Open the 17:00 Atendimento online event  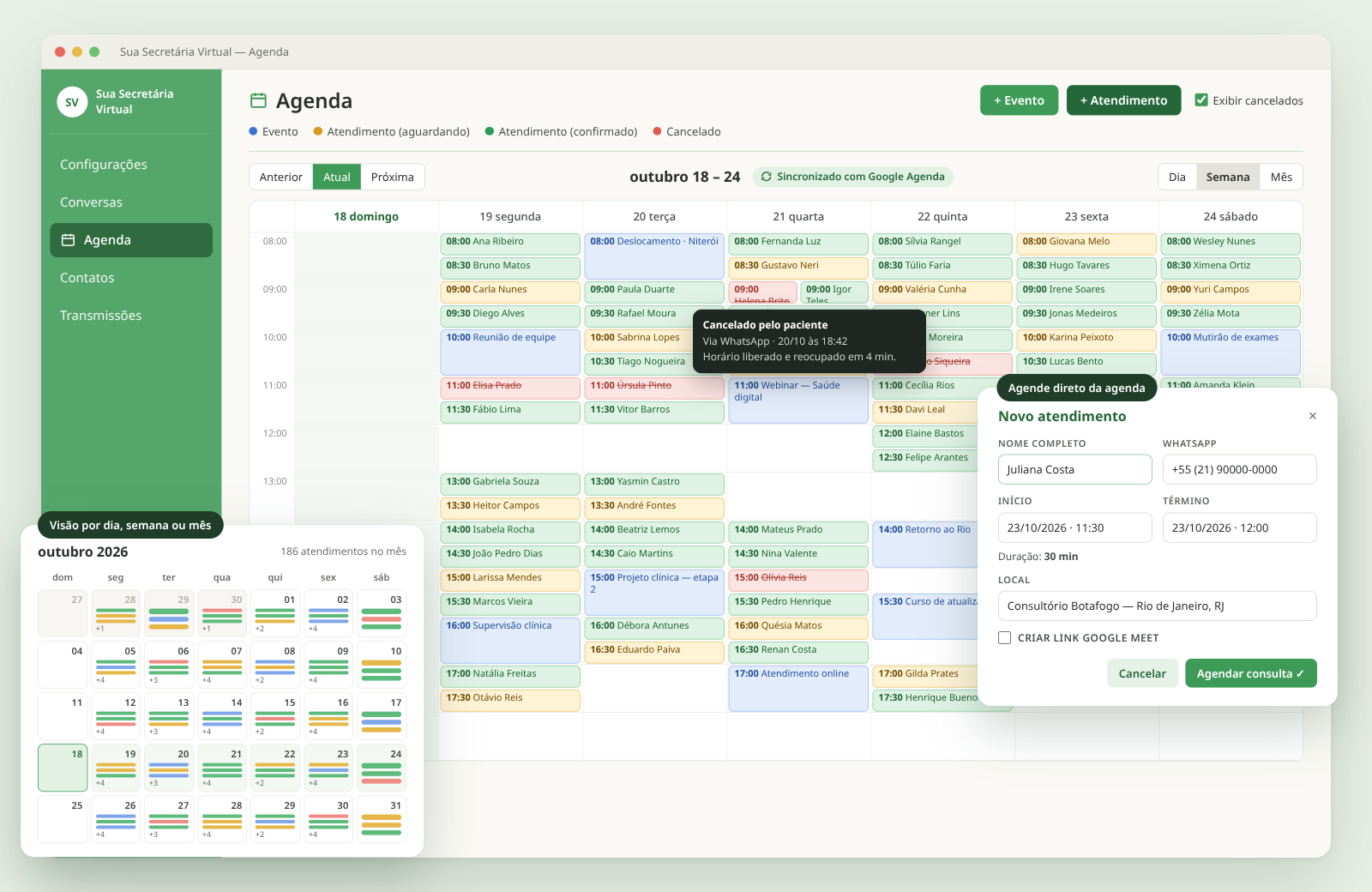(798, 688)
